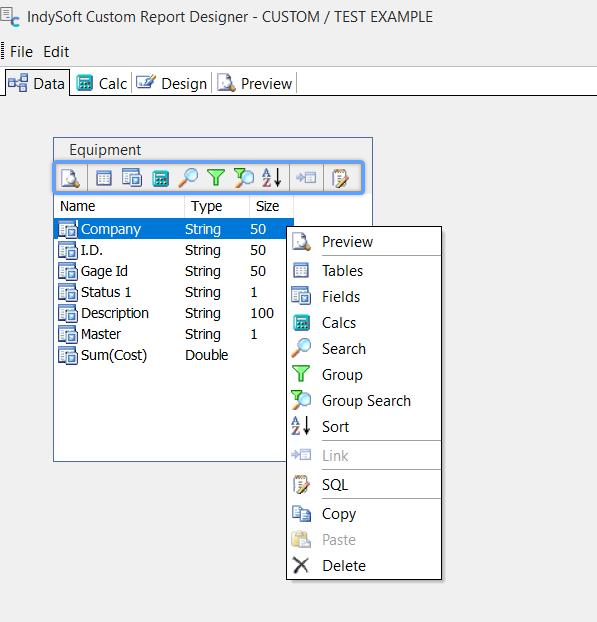This screenshot has height=622, width=597.
Task: Click the Double type of Sum(Cost)
Action: pos(207,355)
